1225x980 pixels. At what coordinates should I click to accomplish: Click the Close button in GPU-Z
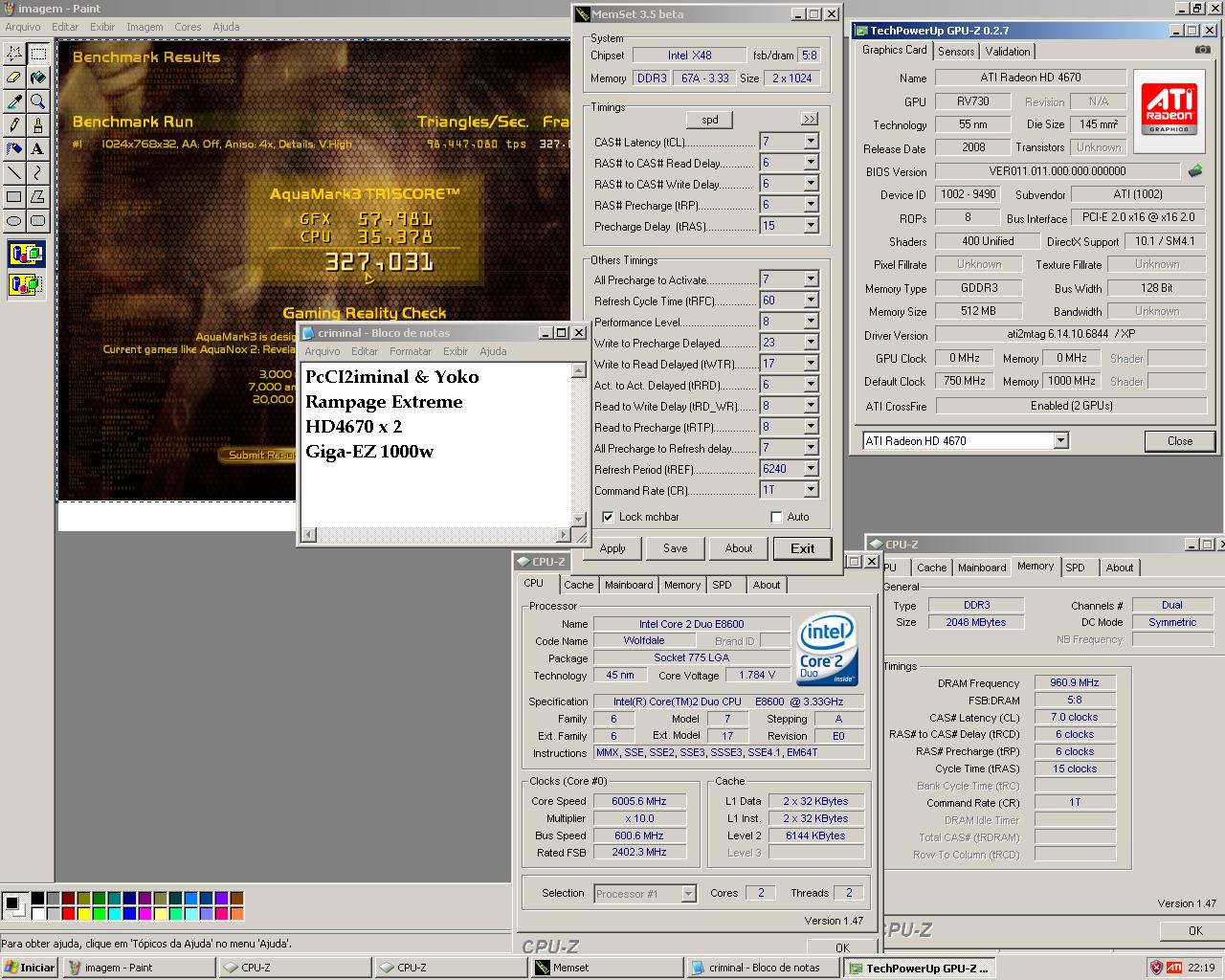[1179, 441]
